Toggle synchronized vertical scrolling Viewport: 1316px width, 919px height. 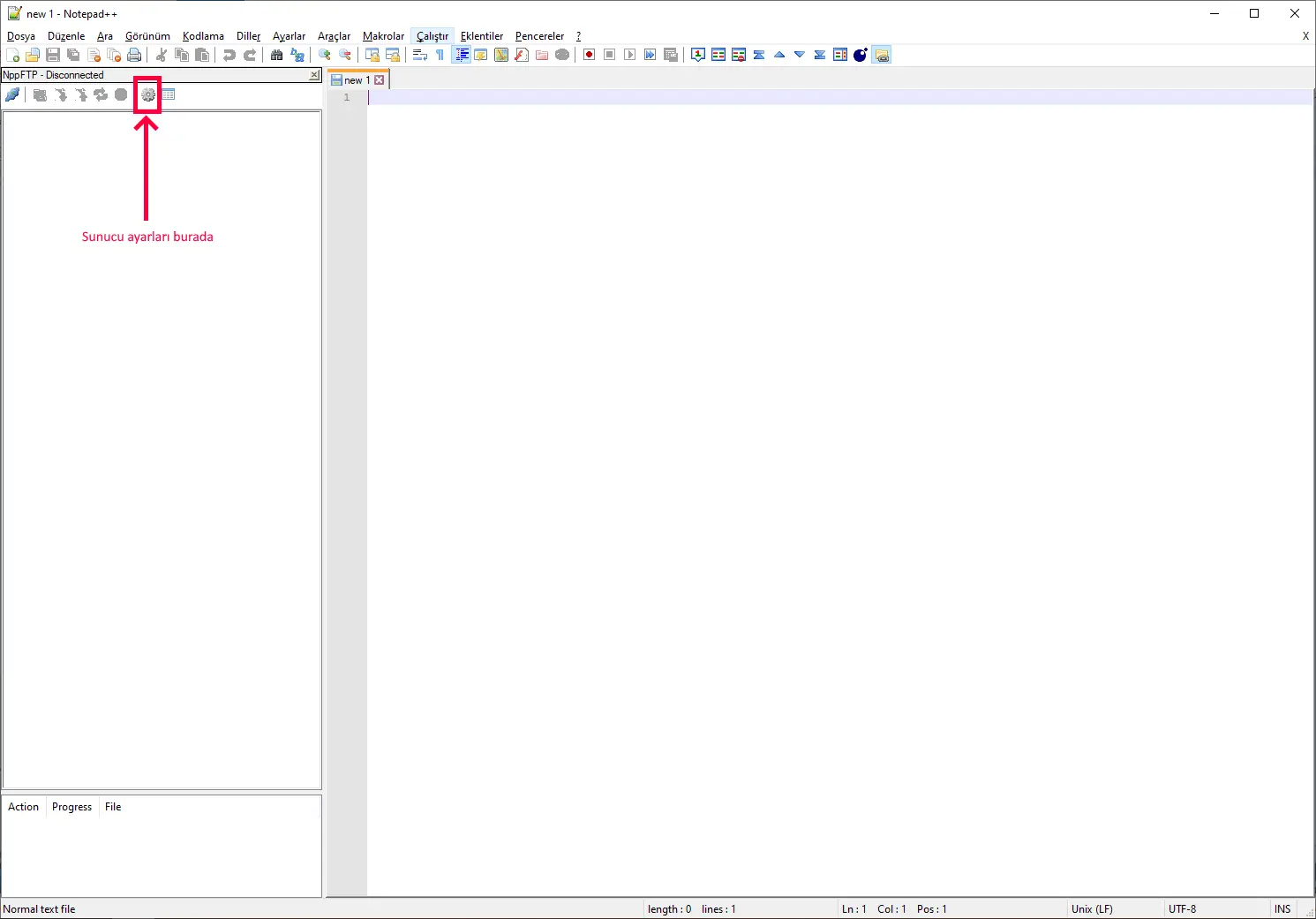click(x=372, y=54)
